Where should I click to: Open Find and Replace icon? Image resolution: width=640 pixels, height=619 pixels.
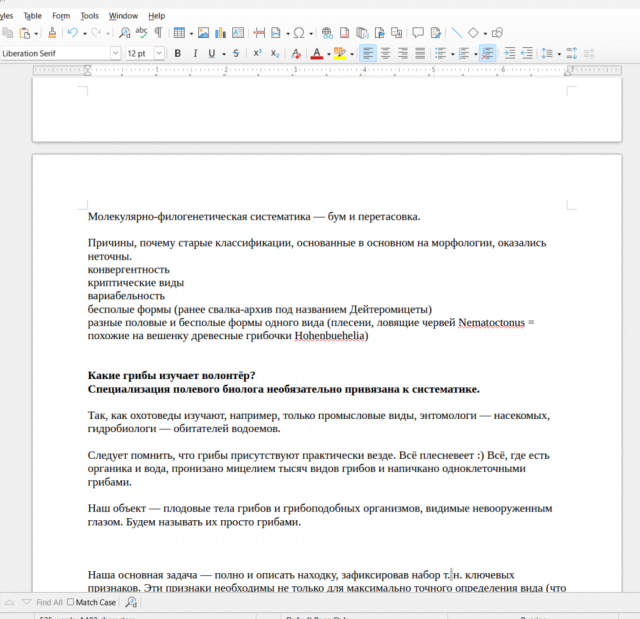[124, 33]
